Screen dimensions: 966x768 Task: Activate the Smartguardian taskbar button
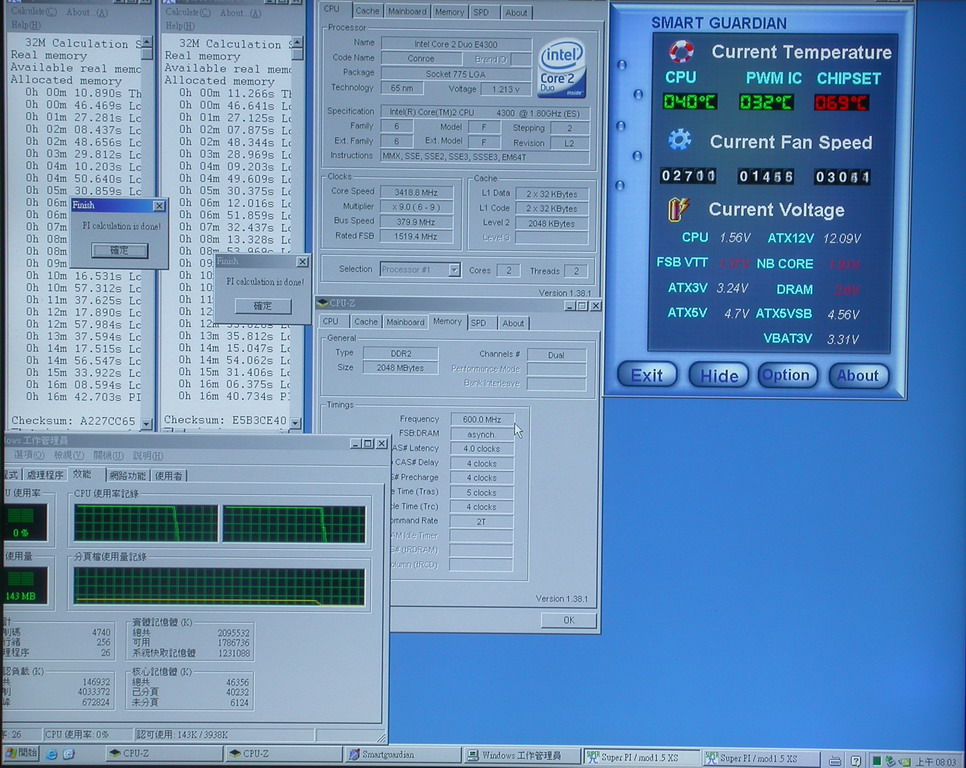(402, 754)
